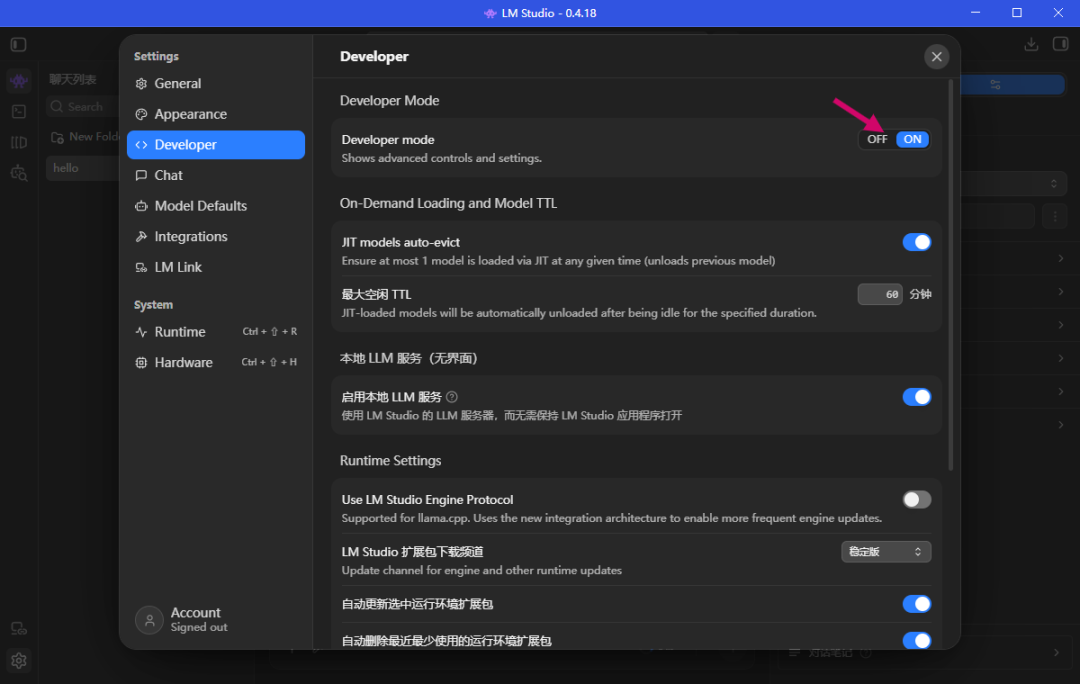Click the robot icon beside Model Defaults
The width and height of the screenshot is (1080, 684).
click(x=141, y=206)
